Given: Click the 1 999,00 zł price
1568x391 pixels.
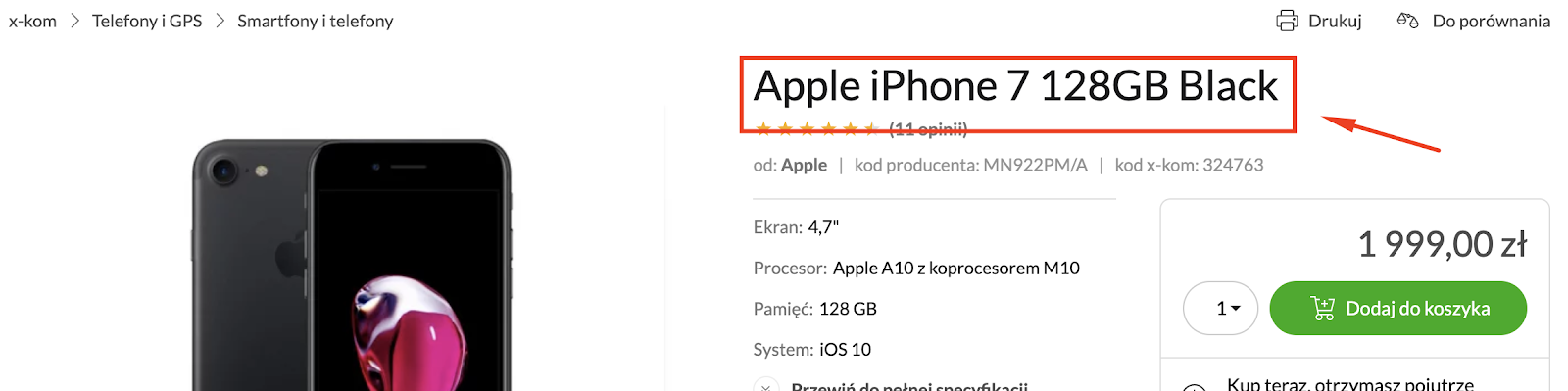Looking at the screenshot, I should point(1442,244).
